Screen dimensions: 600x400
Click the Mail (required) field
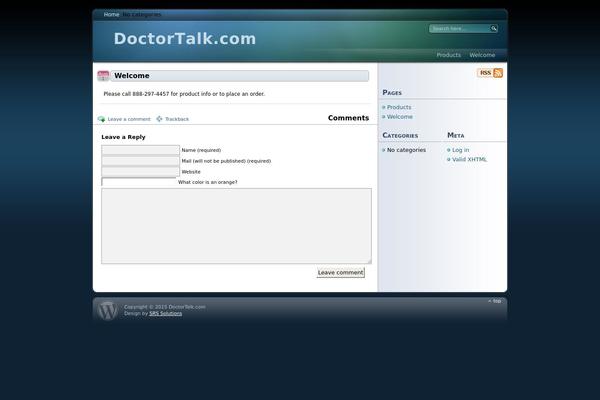(140, 161)
